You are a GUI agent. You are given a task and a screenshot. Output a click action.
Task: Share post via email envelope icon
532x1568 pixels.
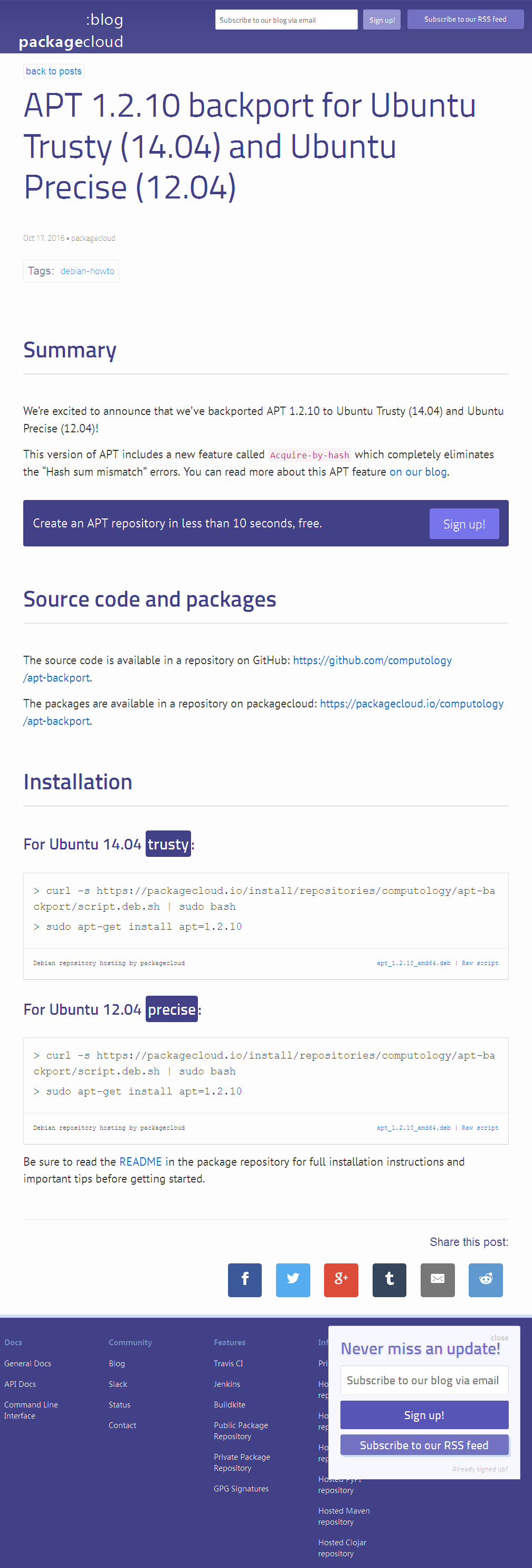438,1280
